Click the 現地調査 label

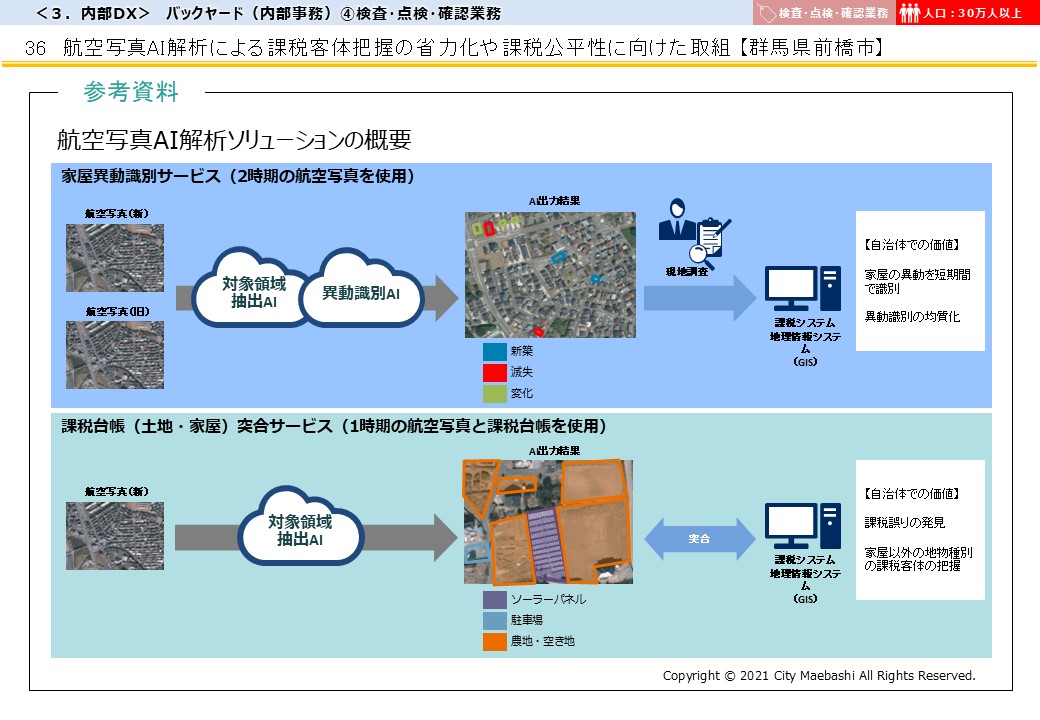(x=687, y=271)
